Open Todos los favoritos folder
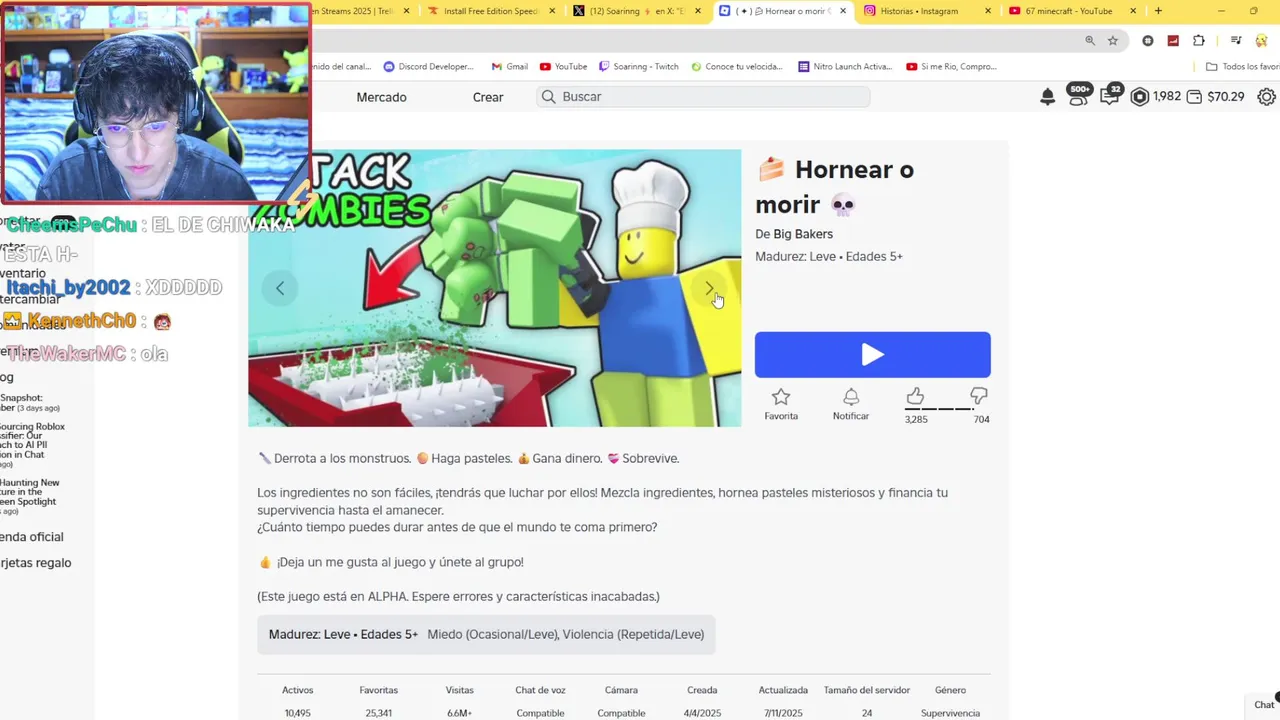This screenshot has height=720, width=1280. pos(1243,67)
